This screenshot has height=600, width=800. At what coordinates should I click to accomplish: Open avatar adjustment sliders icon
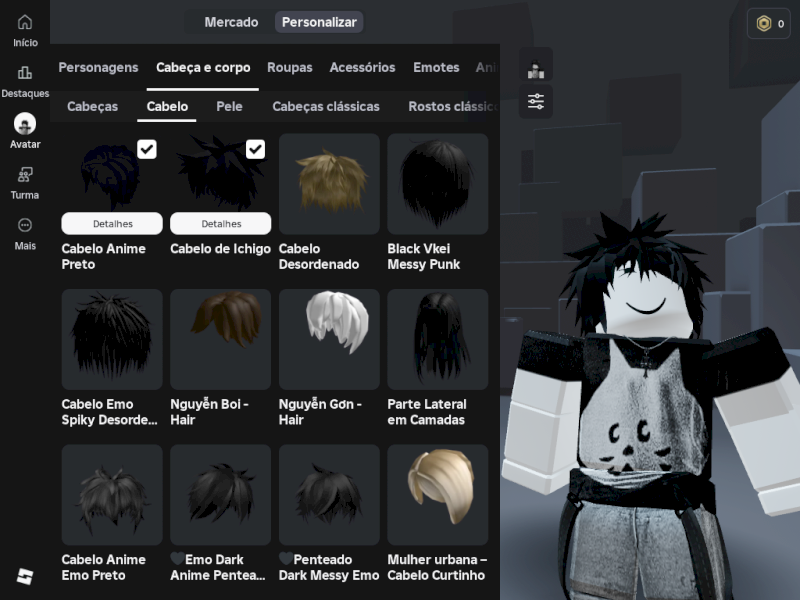coord(536,102)
